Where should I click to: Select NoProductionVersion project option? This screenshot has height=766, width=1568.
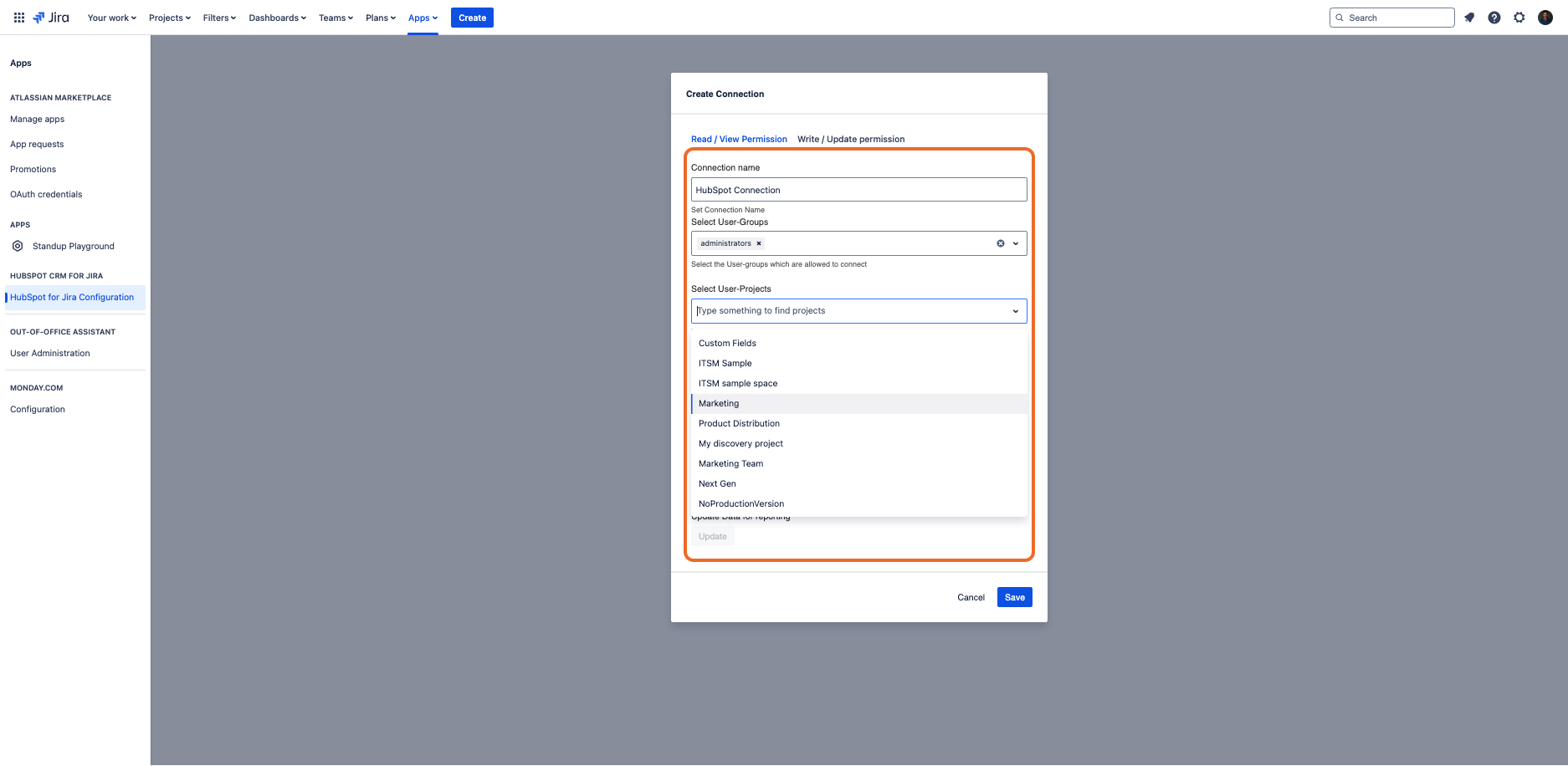point(859,503)
